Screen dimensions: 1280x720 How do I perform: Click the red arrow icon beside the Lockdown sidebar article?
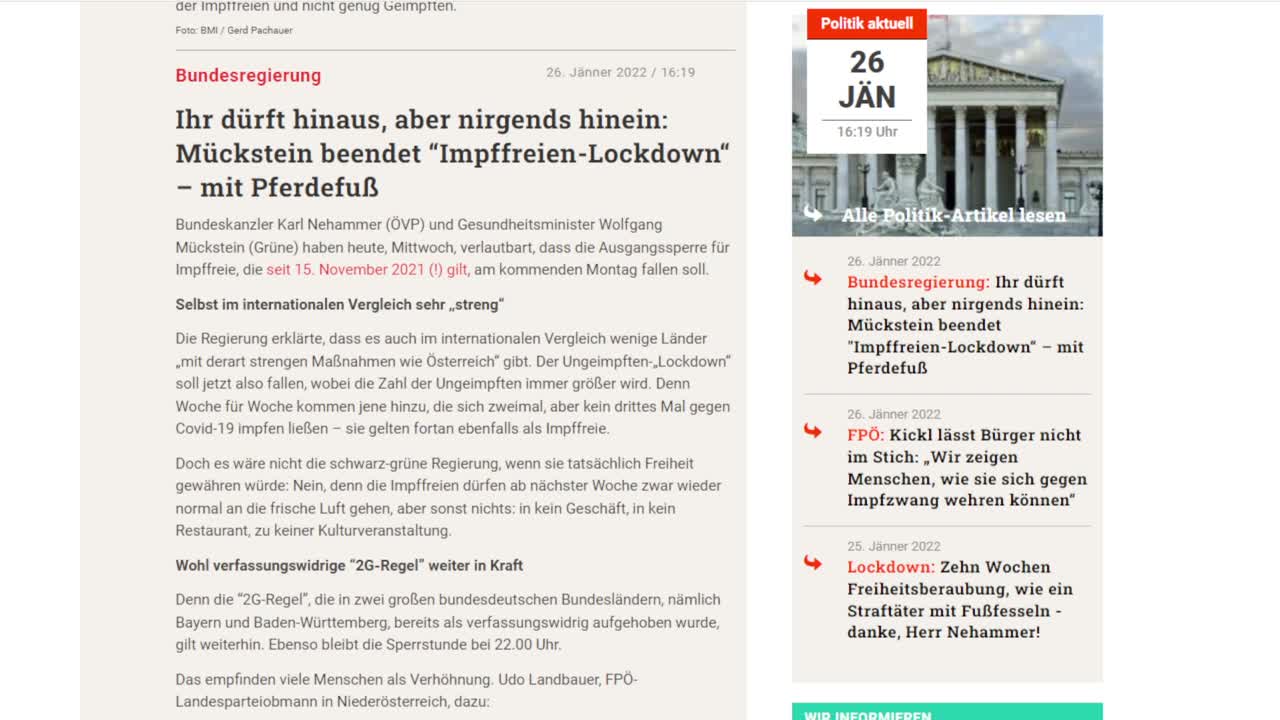(x=813, y=563)
